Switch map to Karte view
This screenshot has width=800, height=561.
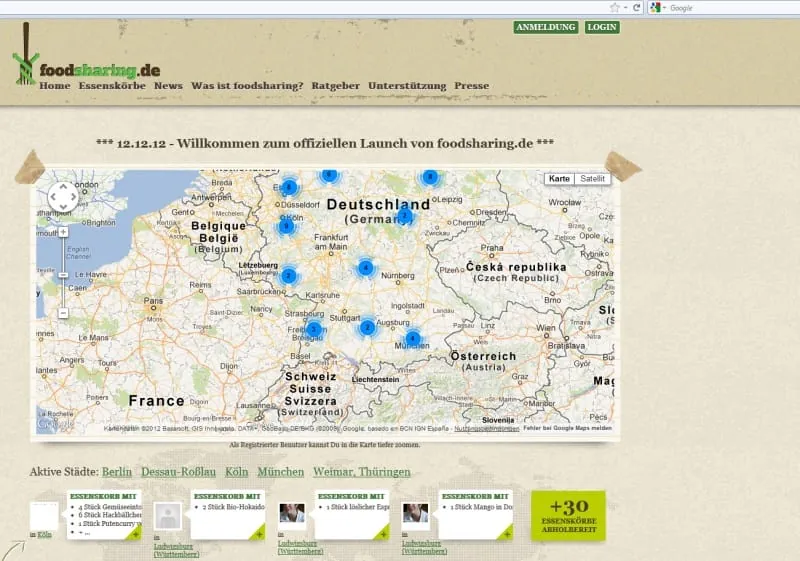(560, 179)
